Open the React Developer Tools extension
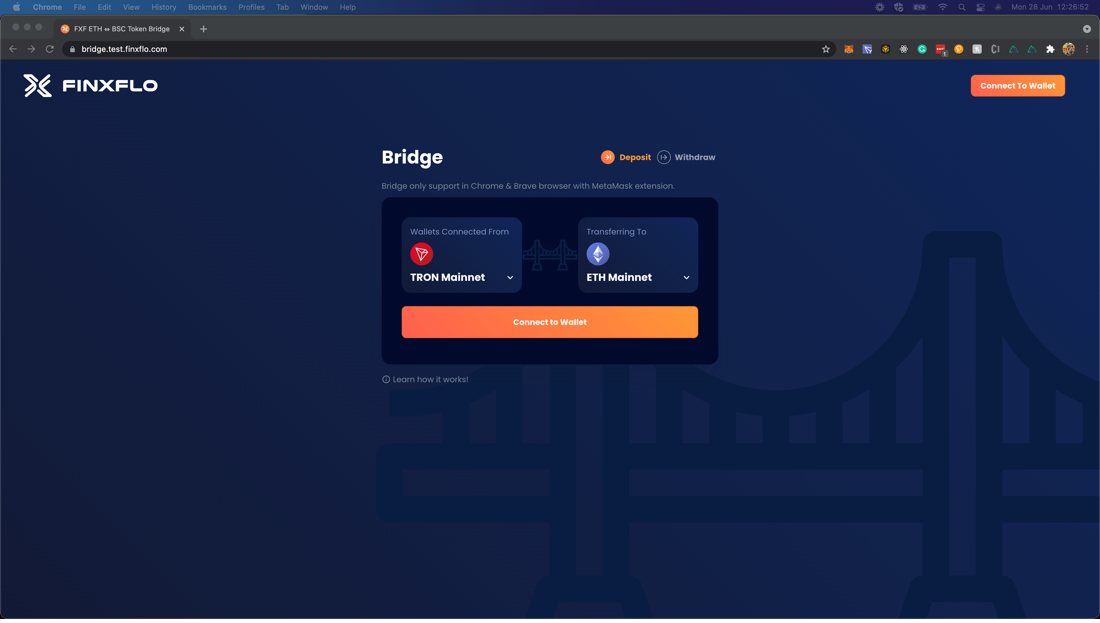 [x=904, y=49]
